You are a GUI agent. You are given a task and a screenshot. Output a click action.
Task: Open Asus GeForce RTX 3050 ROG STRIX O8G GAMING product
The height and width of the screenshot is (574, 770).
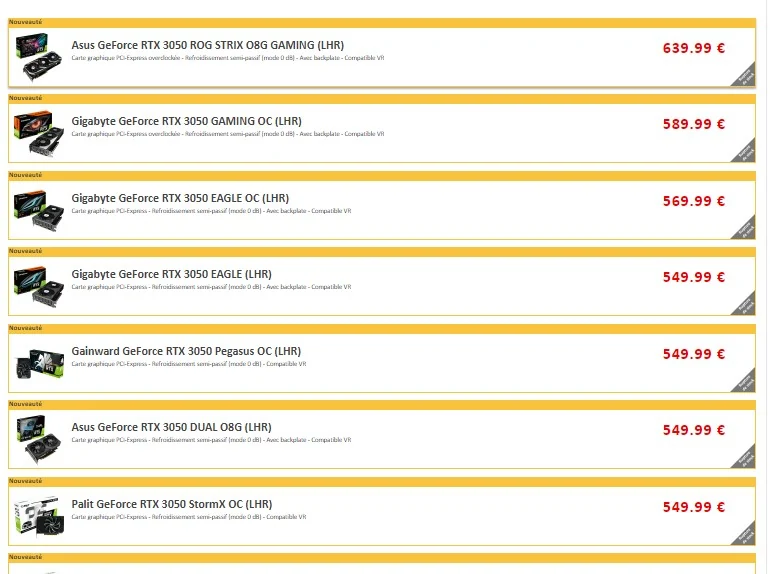[x=208, y=45]
